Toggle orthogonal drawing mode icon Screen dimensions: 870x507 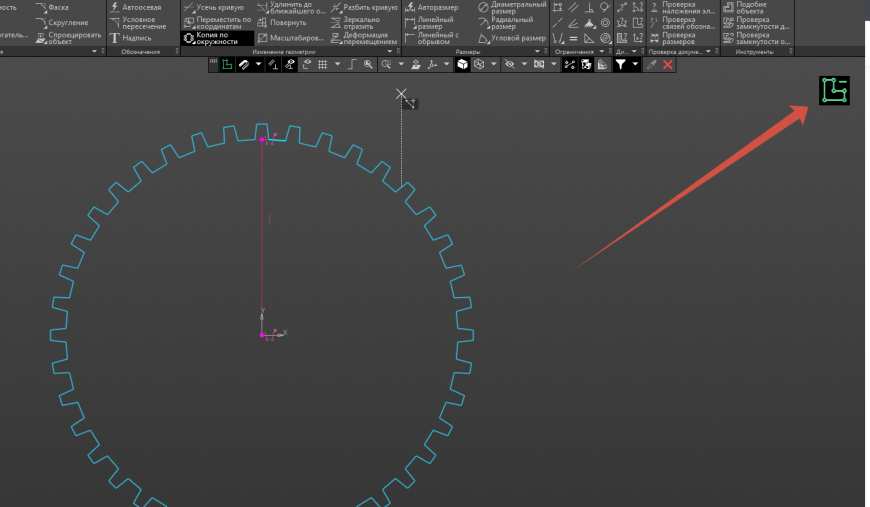pos(352,65)
